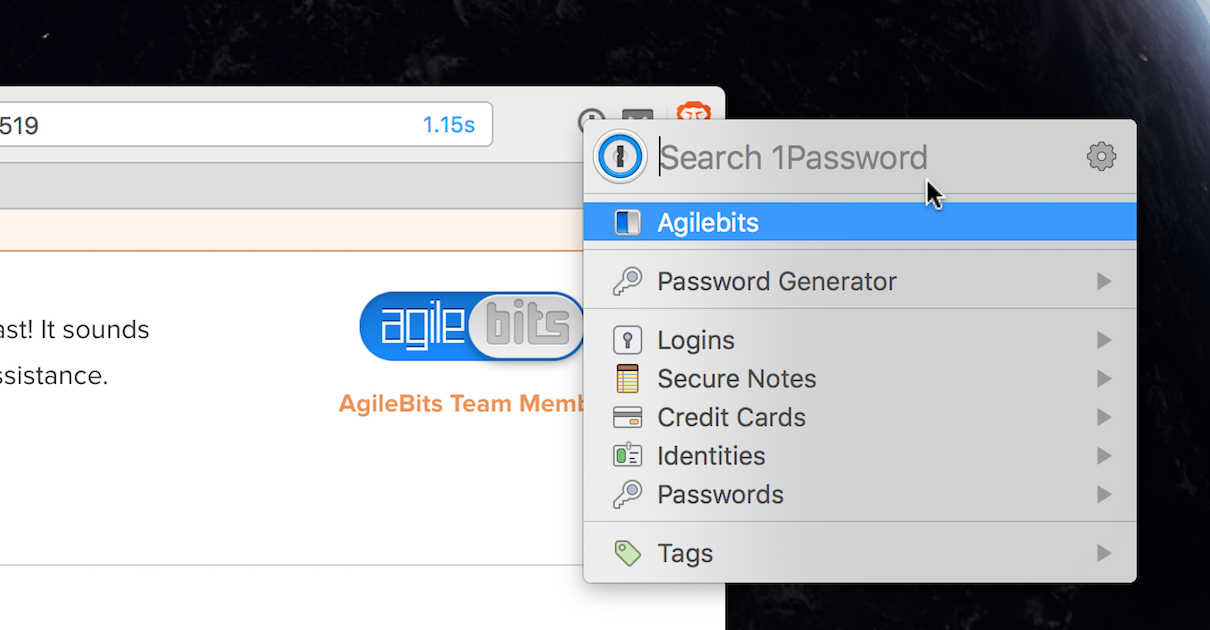This screenshot has width=1210, height=630.
Task: Click the Identities badge icon
Action: coord(627,455)
